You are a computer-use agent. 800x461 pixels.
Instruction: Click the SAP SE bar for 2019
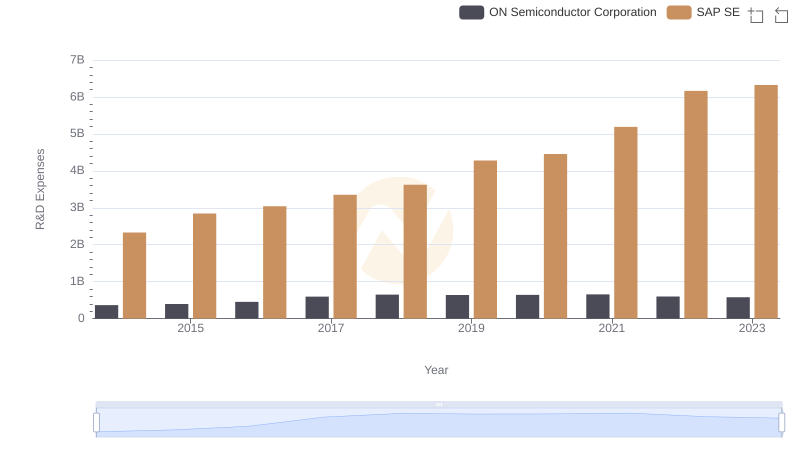click(x=485, y=240)
